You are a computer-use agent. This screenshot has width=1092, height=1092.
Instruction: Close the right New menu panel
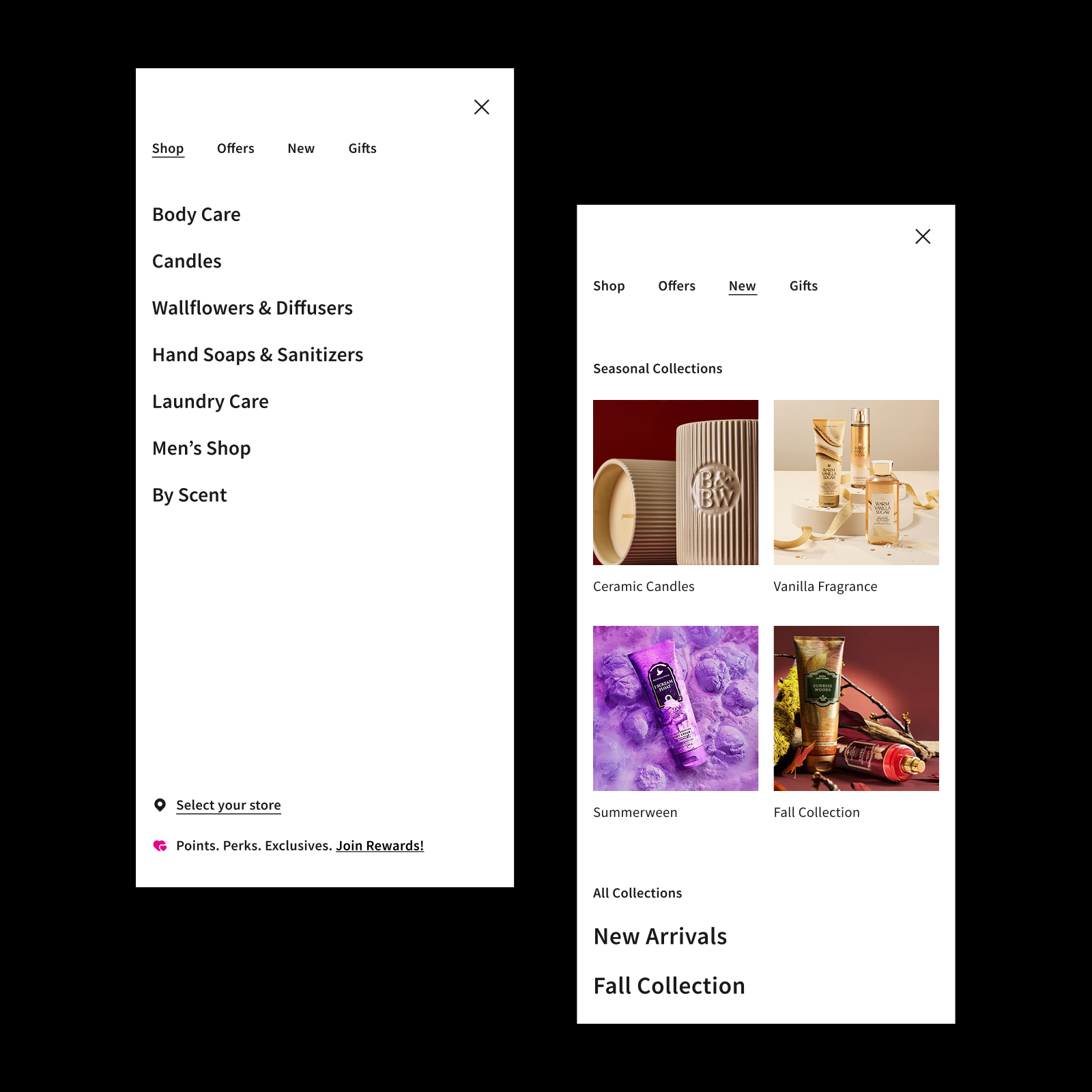point(923,237)
